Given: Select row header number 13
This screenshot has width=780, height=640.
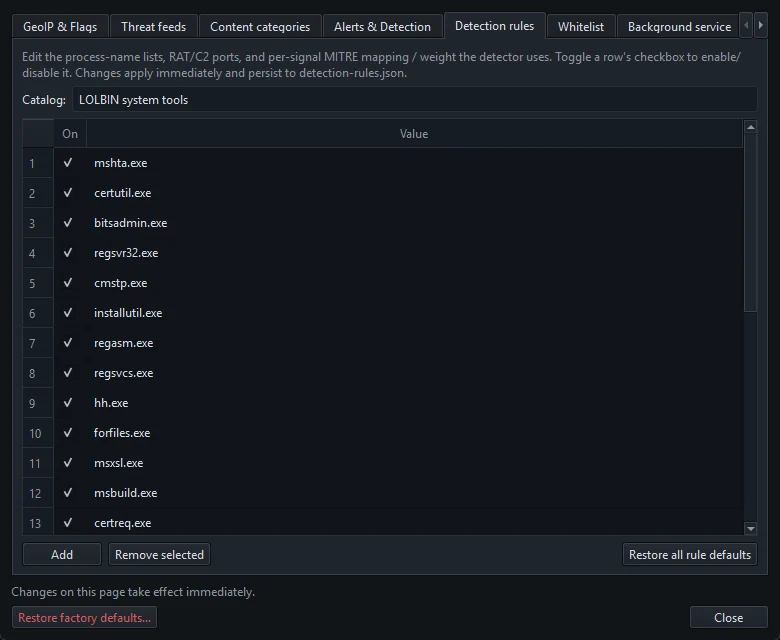Looking at the screenshot, I should 38,522.
